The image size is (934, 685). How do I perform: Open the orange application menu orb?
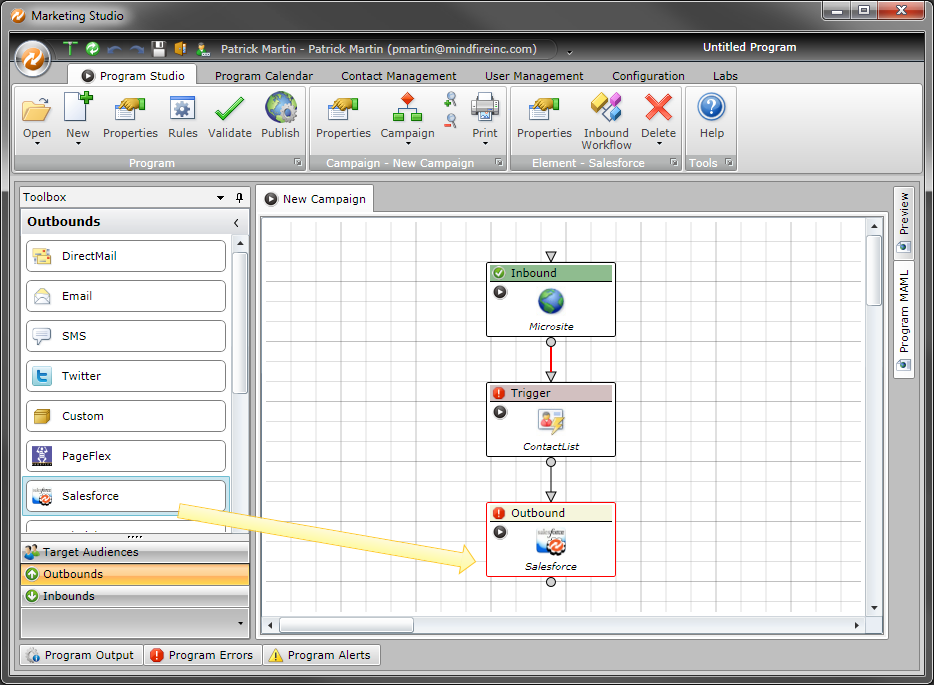32,58
